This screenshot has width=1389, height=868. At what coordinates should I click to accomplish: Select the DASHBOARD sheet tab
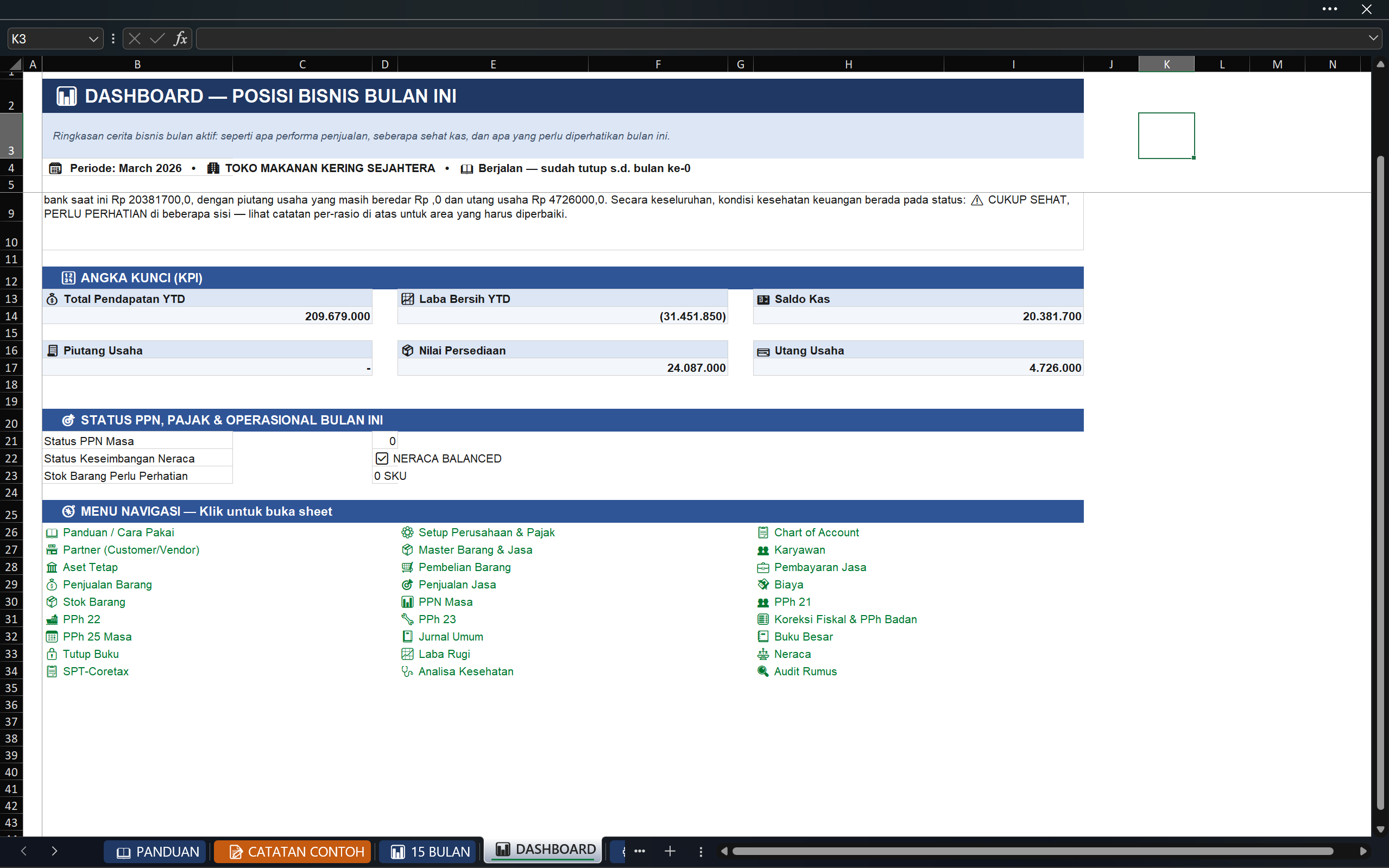tap(544, 850)
